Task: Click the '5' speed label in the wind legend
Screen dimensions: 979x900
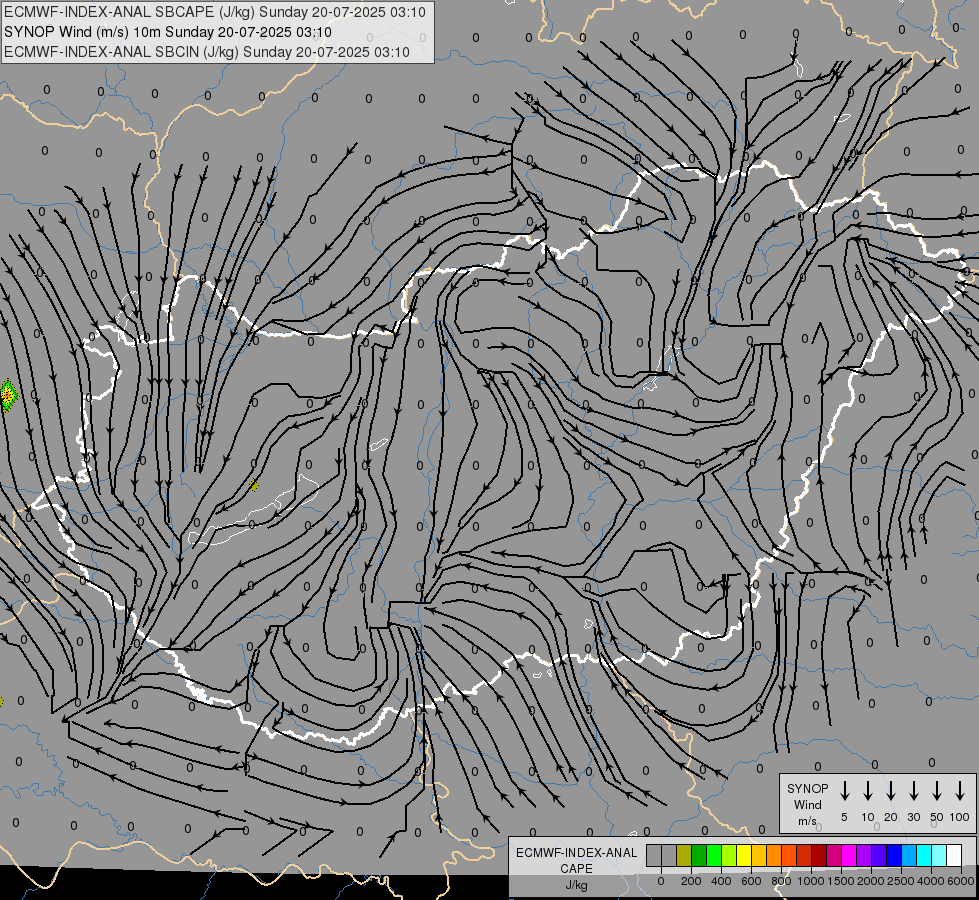Action: tap(844, 817)
